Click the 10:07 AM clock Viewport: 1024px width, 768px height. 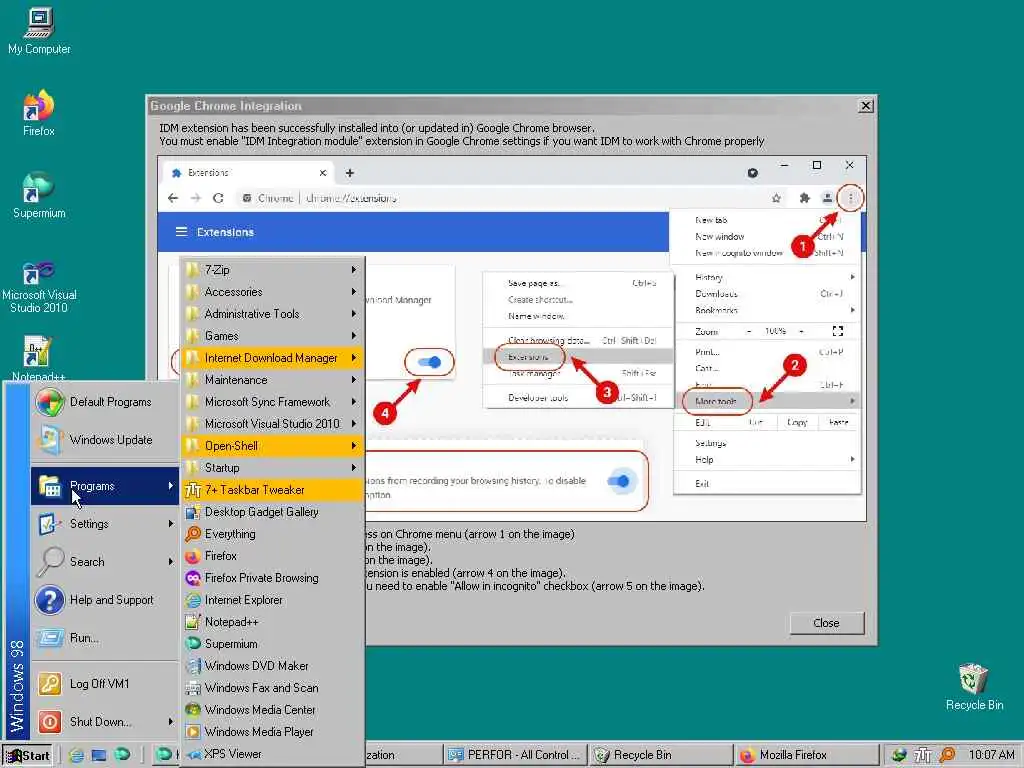(x=991, y=756)
